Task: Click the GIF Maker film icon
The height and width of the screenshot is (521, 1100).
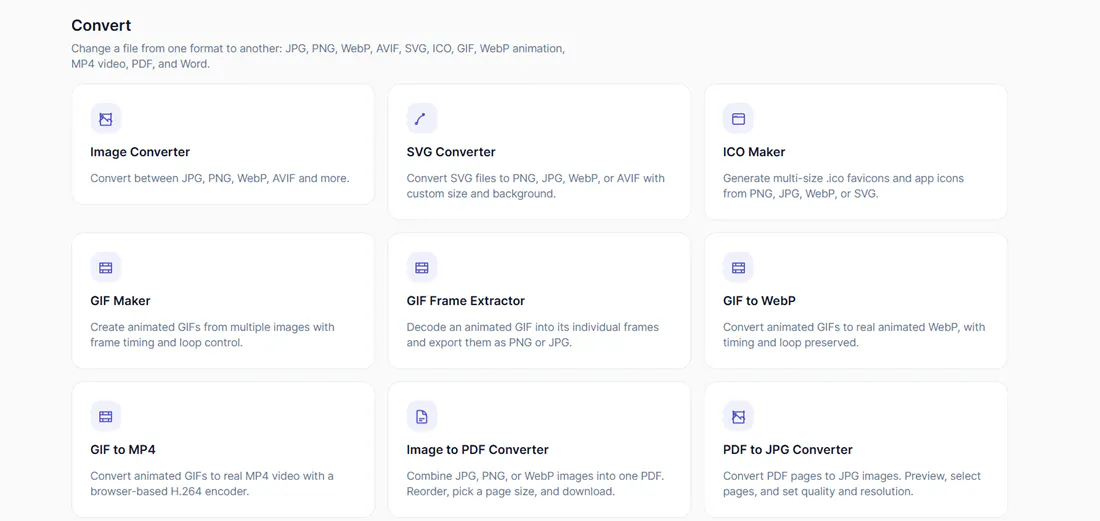Action: pyautogui.click(x=106, y=268)
